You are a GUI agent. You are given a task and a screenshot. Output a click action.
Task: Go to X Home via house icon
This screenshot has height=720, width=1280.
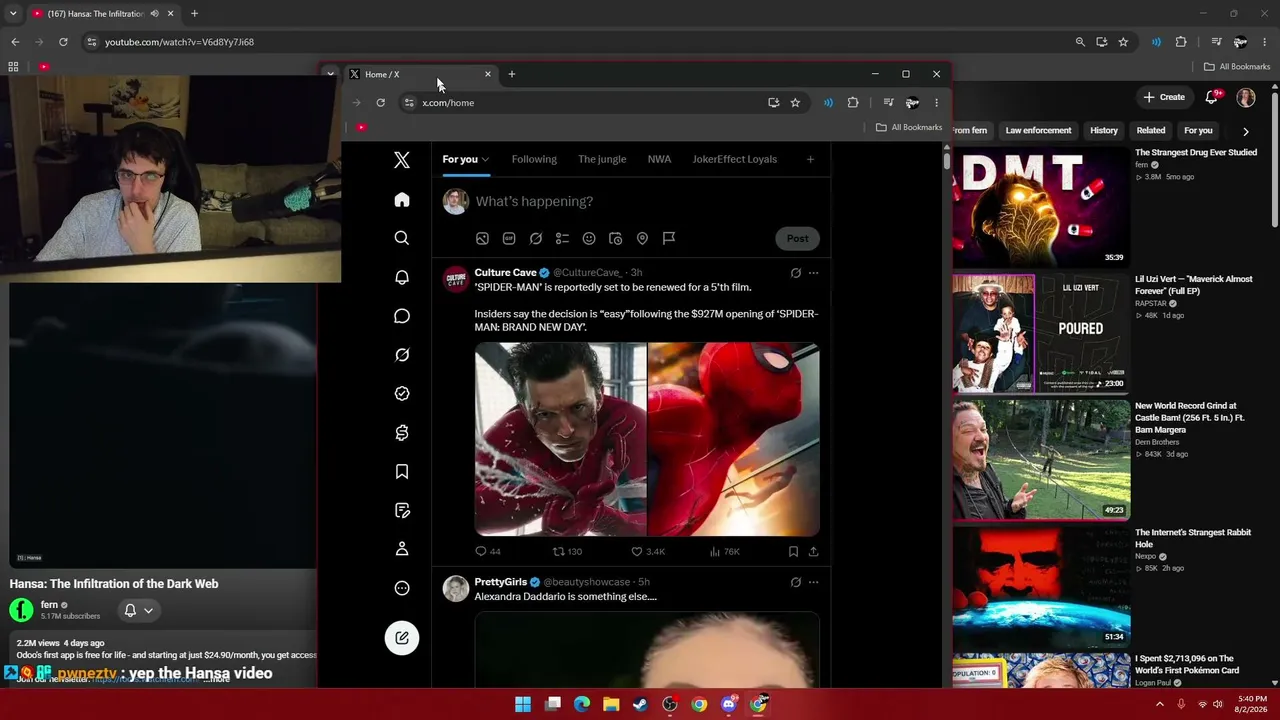tap(402, 200)
